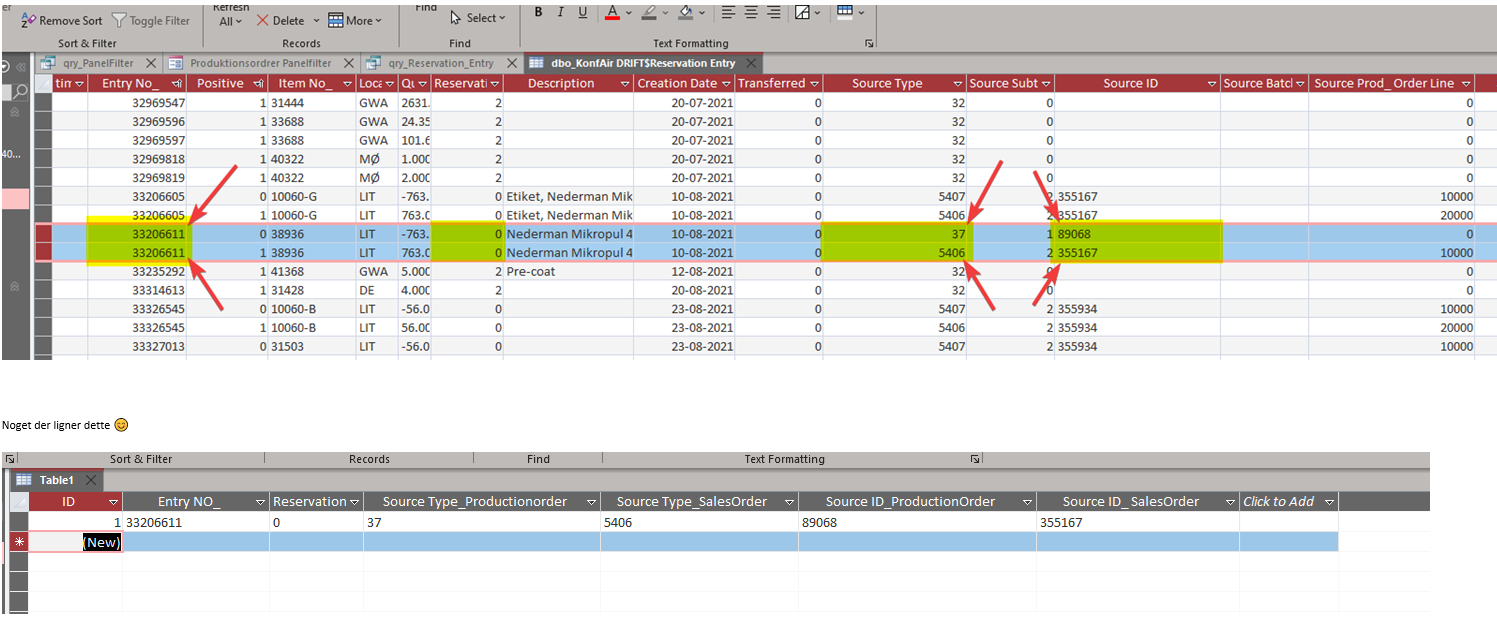Click the Click to Add column header
This screenshot has height=630, width=1497.
click(1288, 502)
